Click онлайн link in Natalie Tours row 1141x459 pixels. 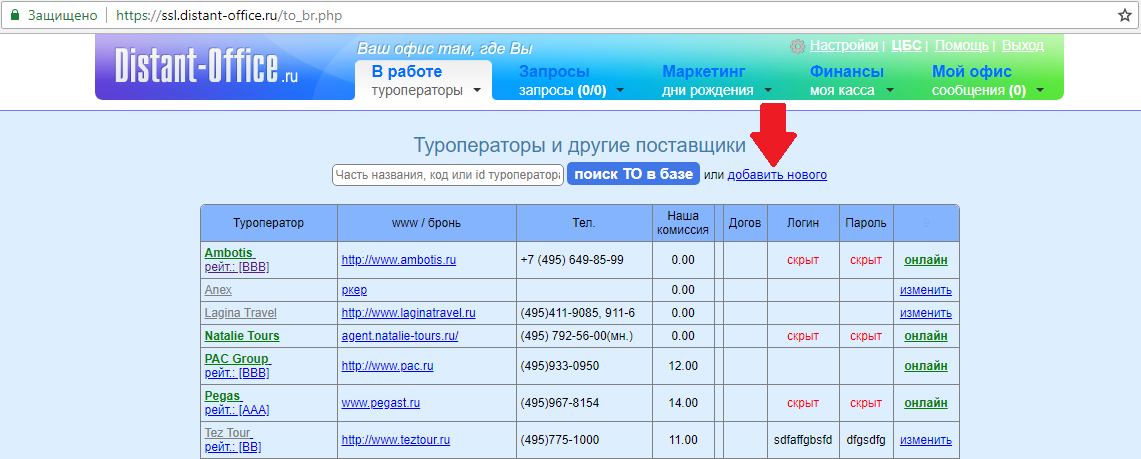pyautogui.click(x=926, y=336)
